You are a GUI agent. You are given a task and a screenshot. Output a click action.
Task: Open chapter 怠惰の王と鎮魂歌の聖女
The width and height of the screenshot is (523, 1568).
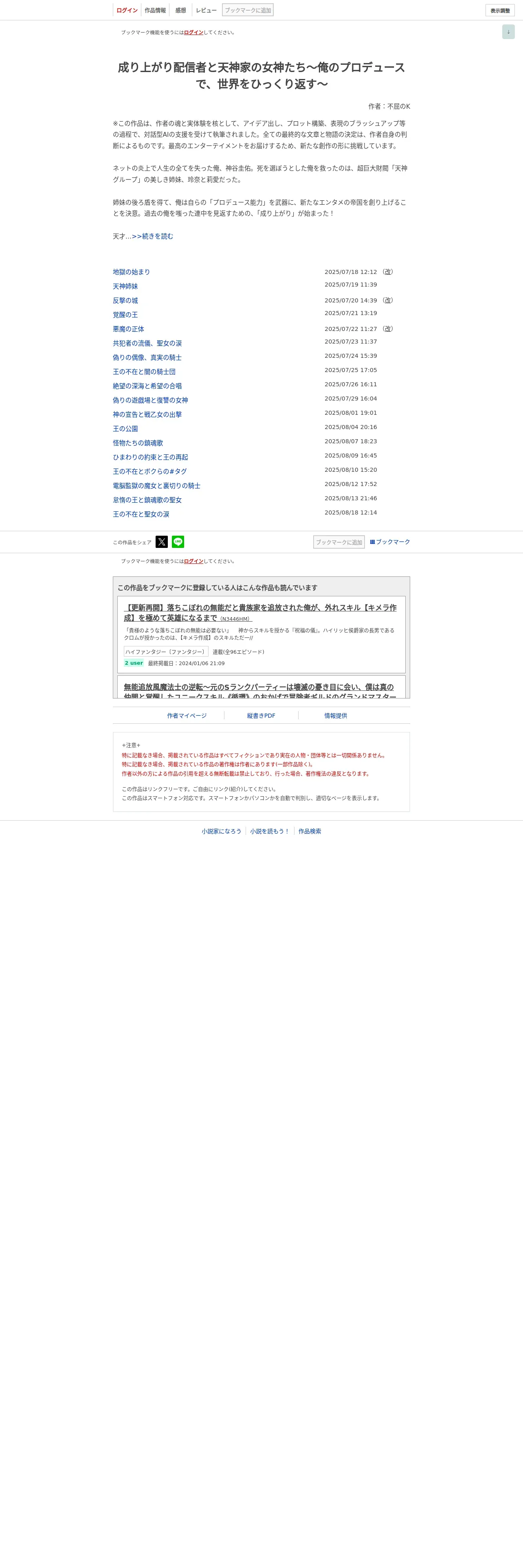(147, 500)
